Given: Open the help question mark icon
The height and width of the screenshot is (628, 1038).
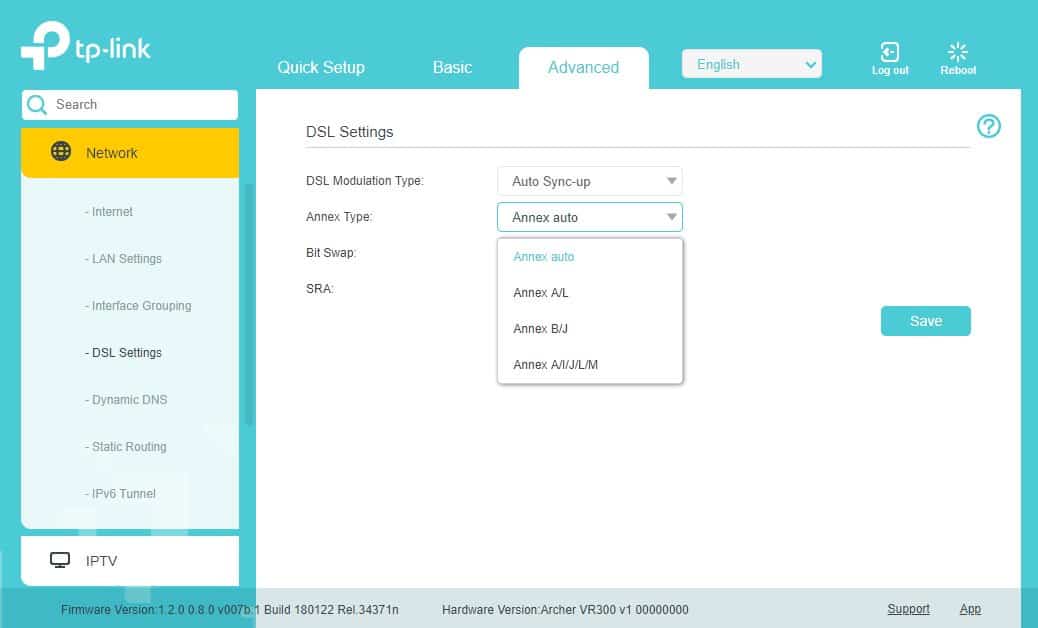Looking at the screenshot, I should tap(988, 126).
